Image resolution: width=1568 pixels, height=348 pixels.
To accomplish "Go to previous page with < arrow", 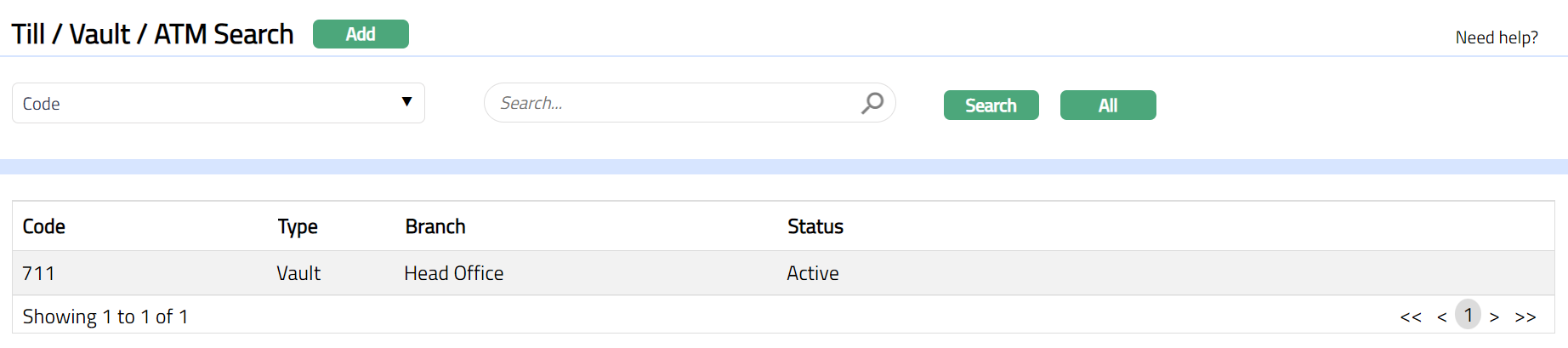I will [x=1442, y=317].
